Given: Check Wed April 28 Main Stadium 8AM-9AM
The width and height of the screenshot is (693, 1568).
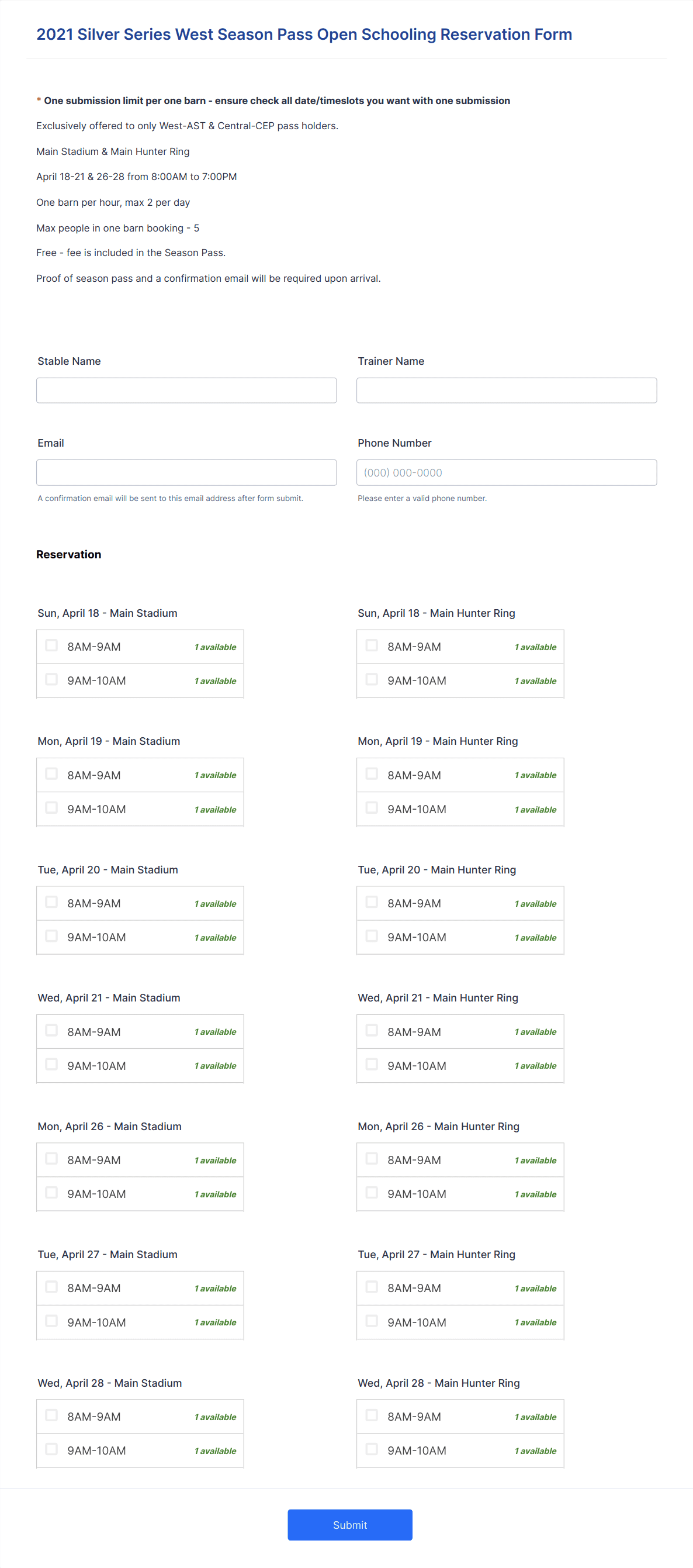Looking at the screenshot, I should coord(52,1416).
